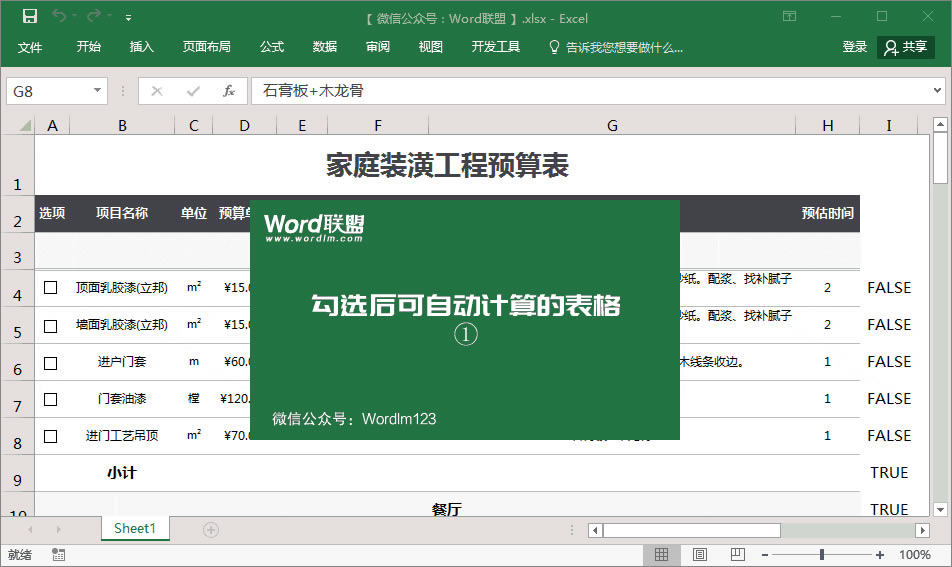Click the 家庭装潢工程预算表 title cell
Screen dimensions: 952x567
pyautogui.click(x=447, y=165)
